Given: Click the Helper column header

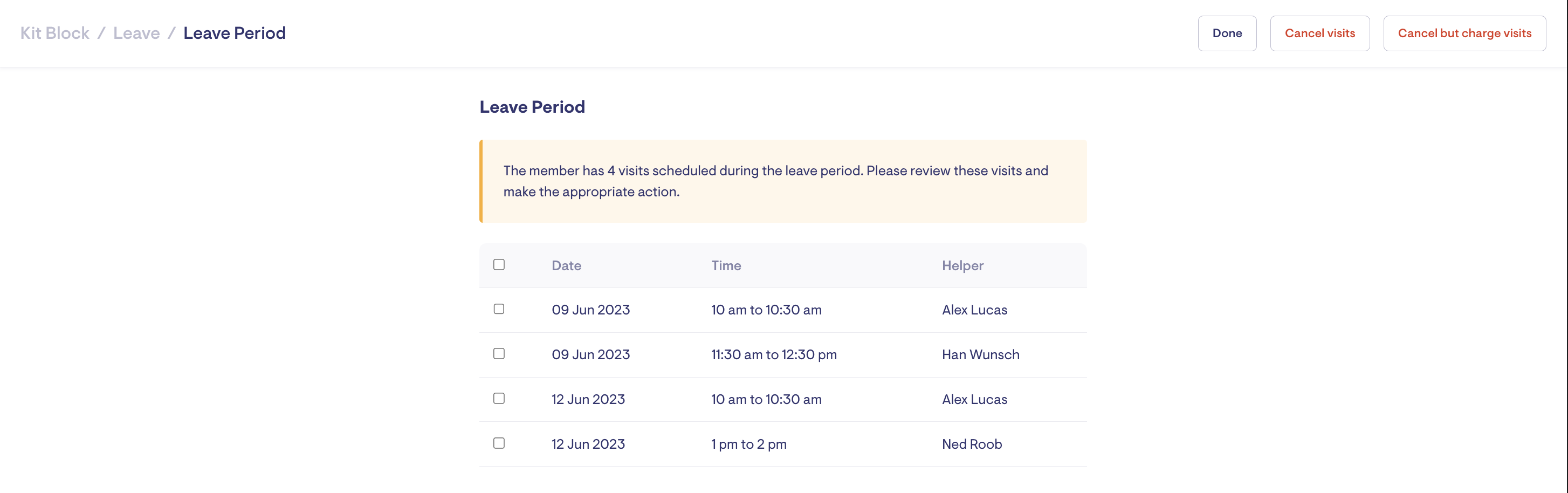Looking at the screenshot, I should [962, 266].
